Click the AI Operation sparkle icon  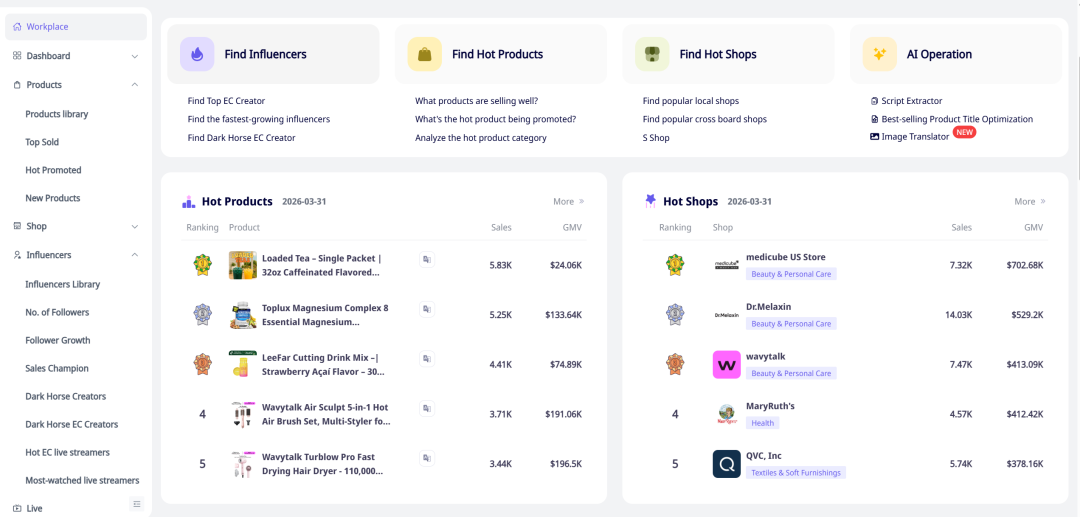[879, 54]
